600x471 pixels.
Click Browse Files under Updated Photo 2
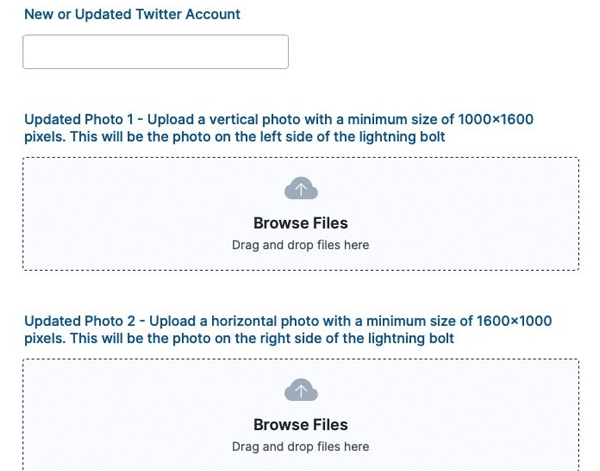pyautogui.click(x=300, y=425)
